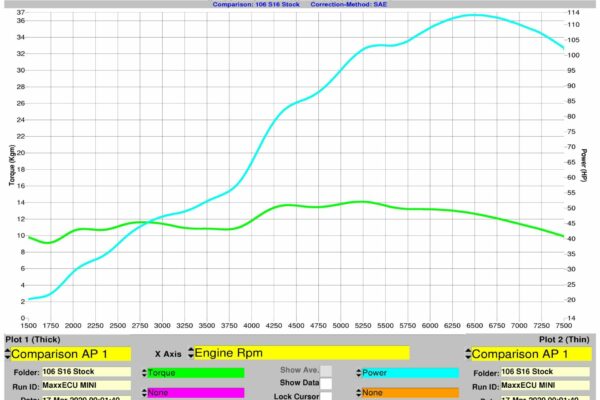Click the '4250' RPM tick label
This screenshot has width=600, height=400.
[x=274, y=326]
